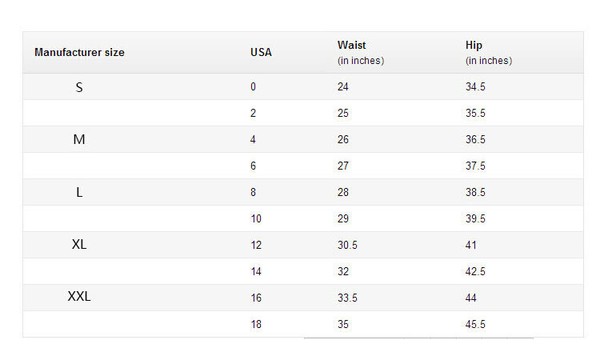Select the Hip (in inches) header
The width and height of the screenshot is (600, 360).
pos(489,53)
